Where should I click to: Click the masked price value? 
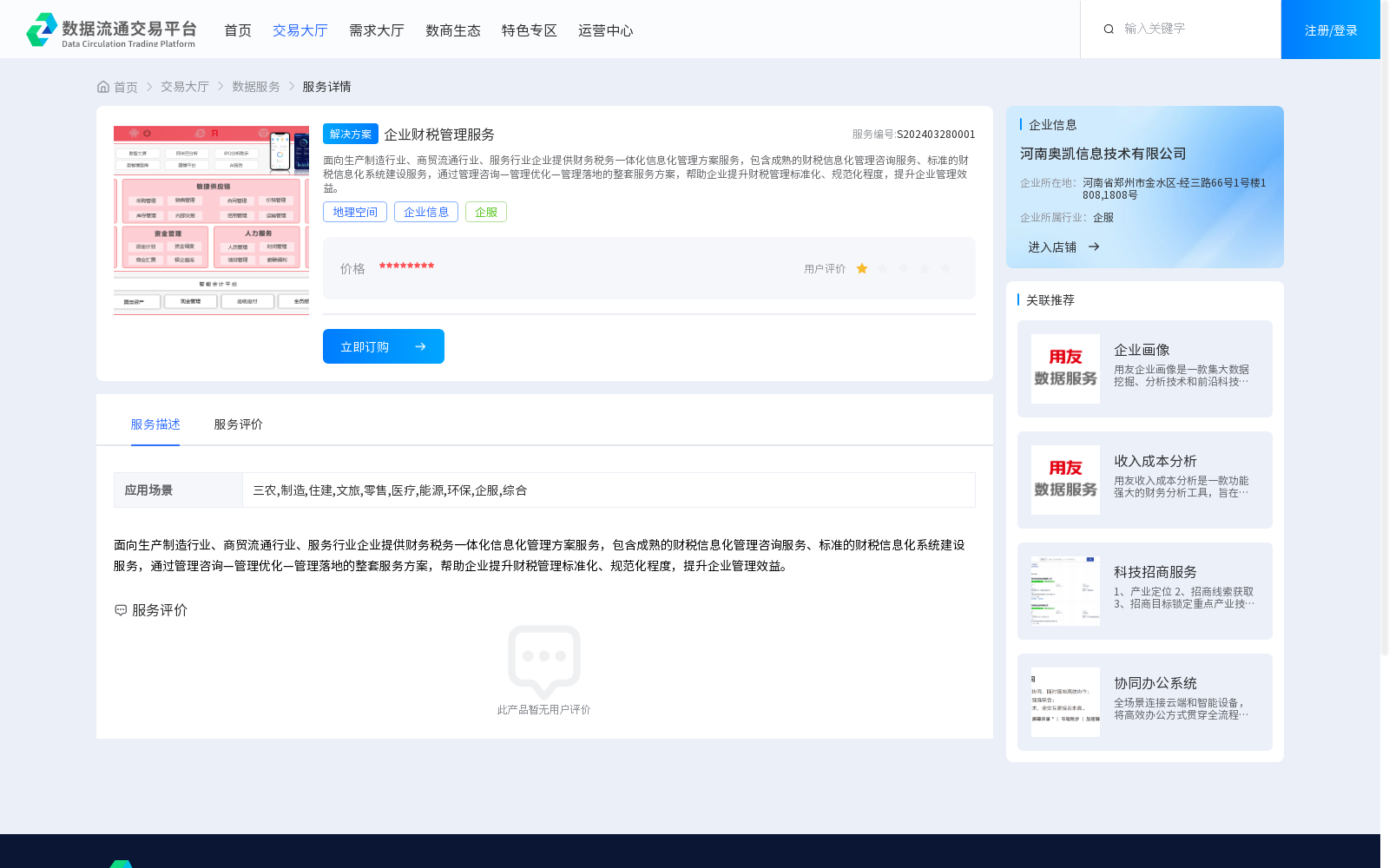pos(406,266)
